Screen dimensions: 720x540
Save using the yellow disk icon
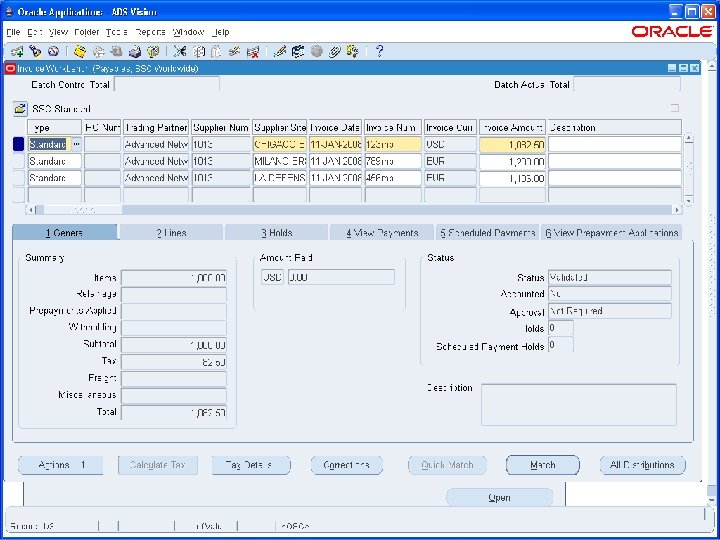80,51
